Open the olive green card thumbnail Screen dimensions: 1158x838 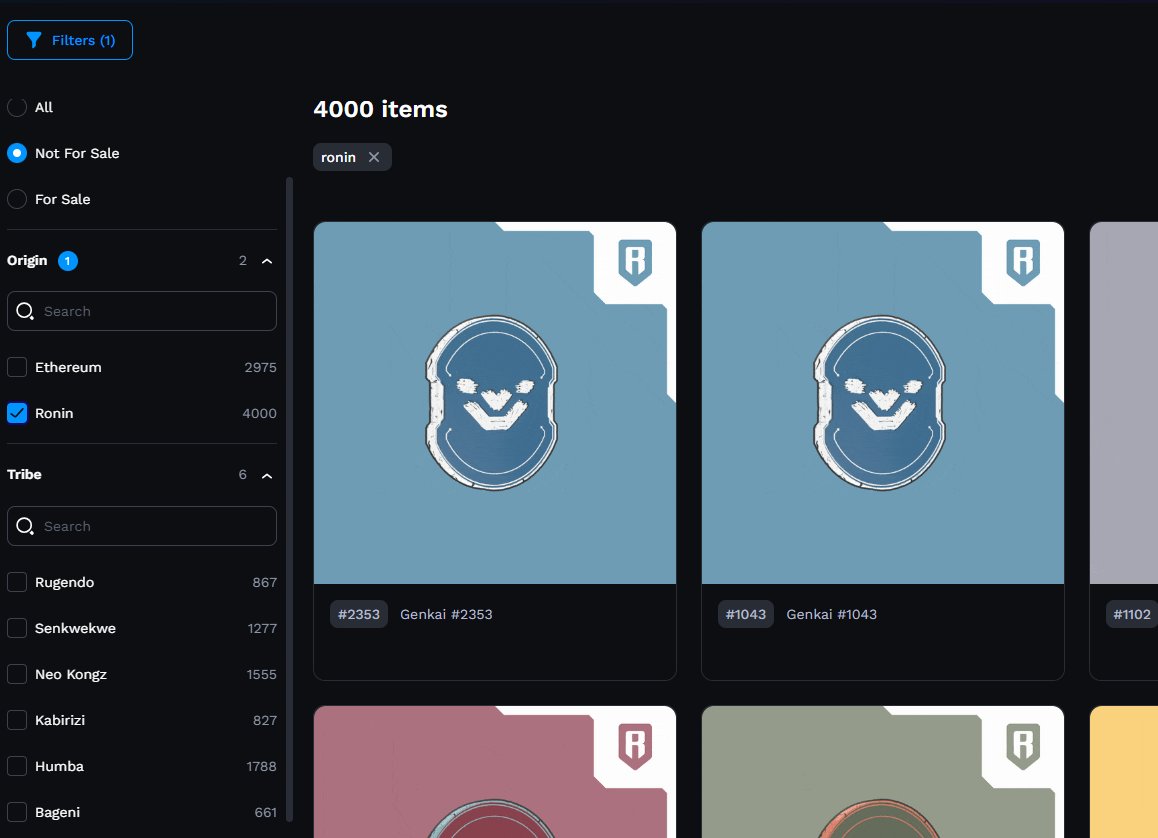[x=883, y=772]
